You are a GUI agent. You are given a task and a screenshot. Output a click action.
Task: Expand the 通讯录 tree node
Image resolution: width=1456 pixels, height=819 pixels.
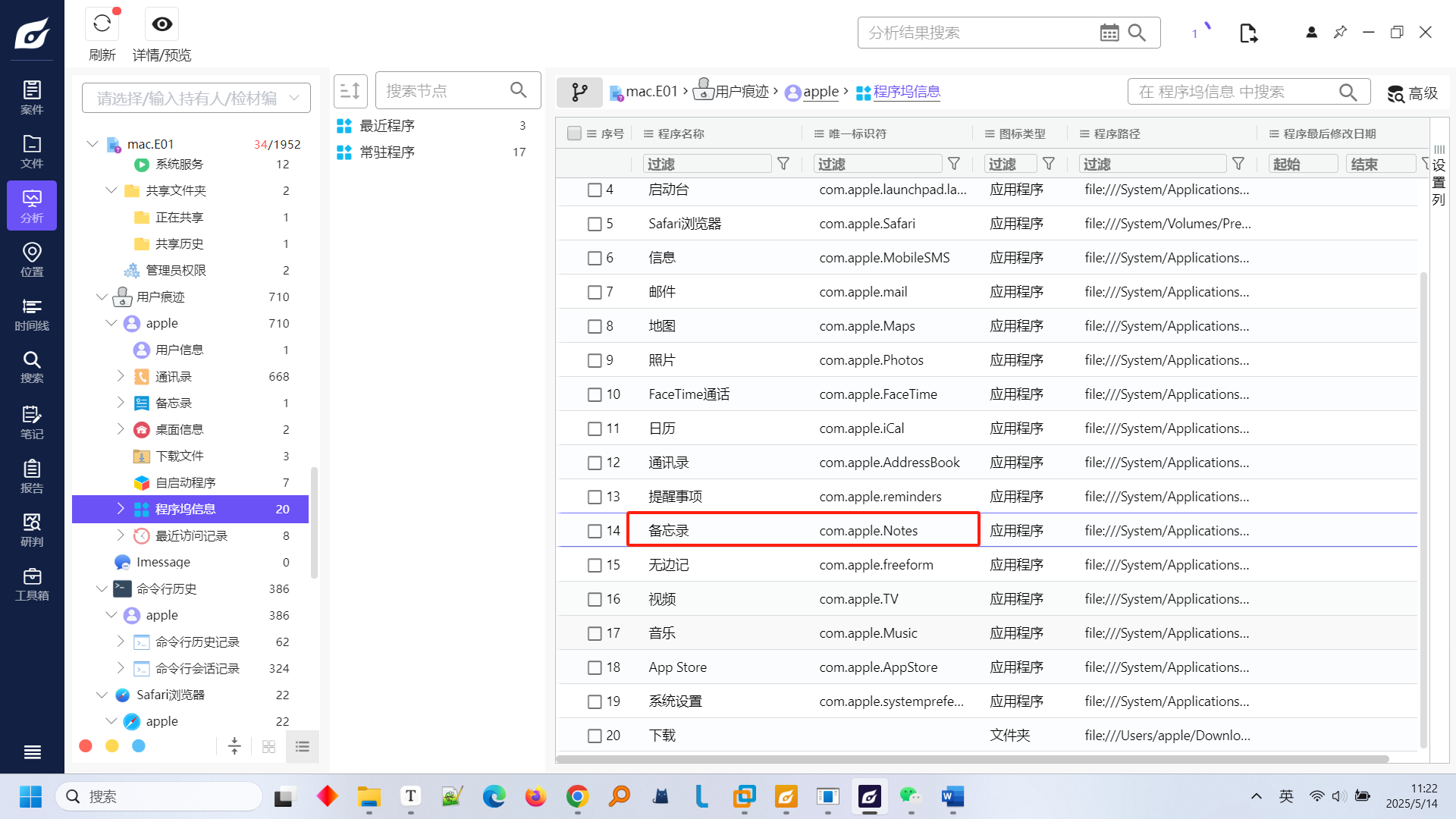(121, 376)
